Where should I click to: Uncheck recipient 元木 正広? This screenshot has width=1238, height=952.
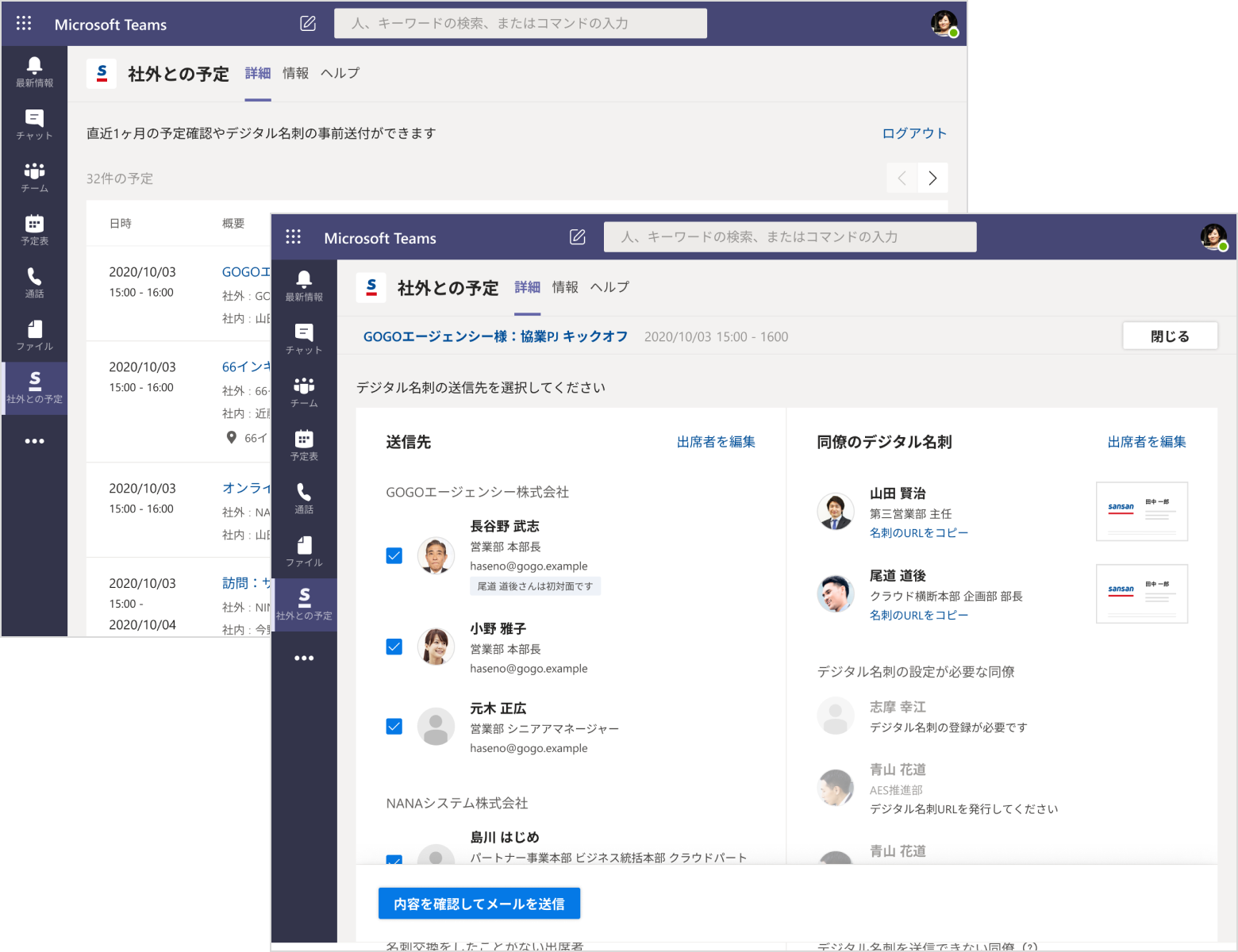394,726
